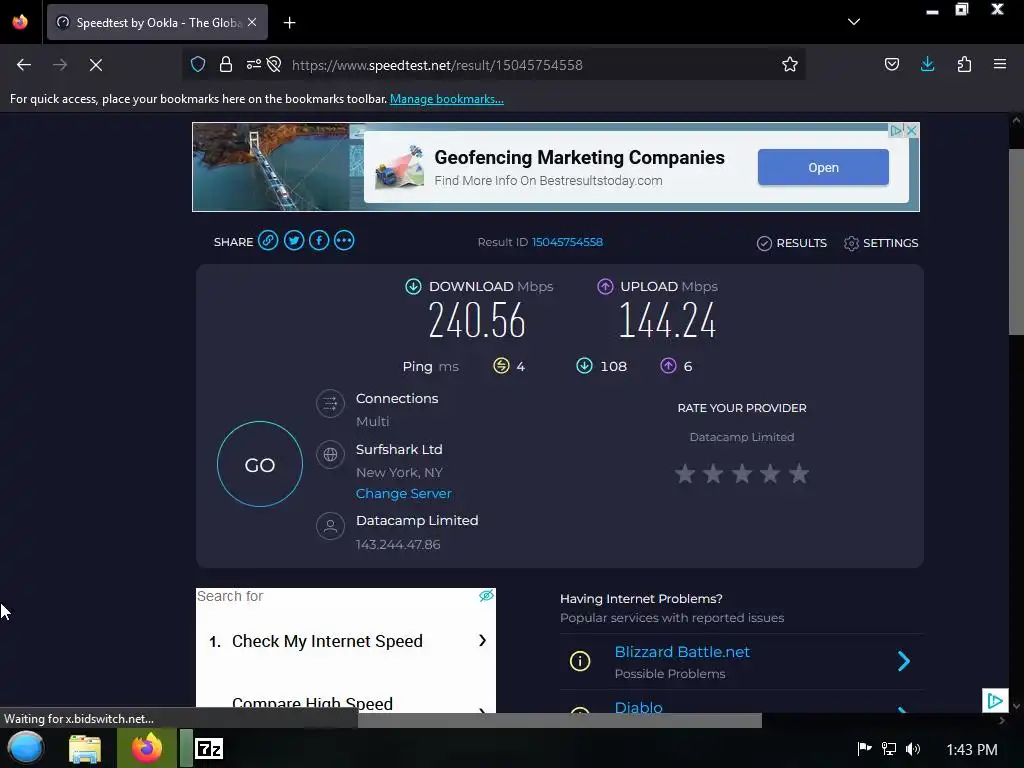Open the site permissions icon in address bar
Image resolution: width=1024 pixels, height=768 pixels.
point(253,64)
